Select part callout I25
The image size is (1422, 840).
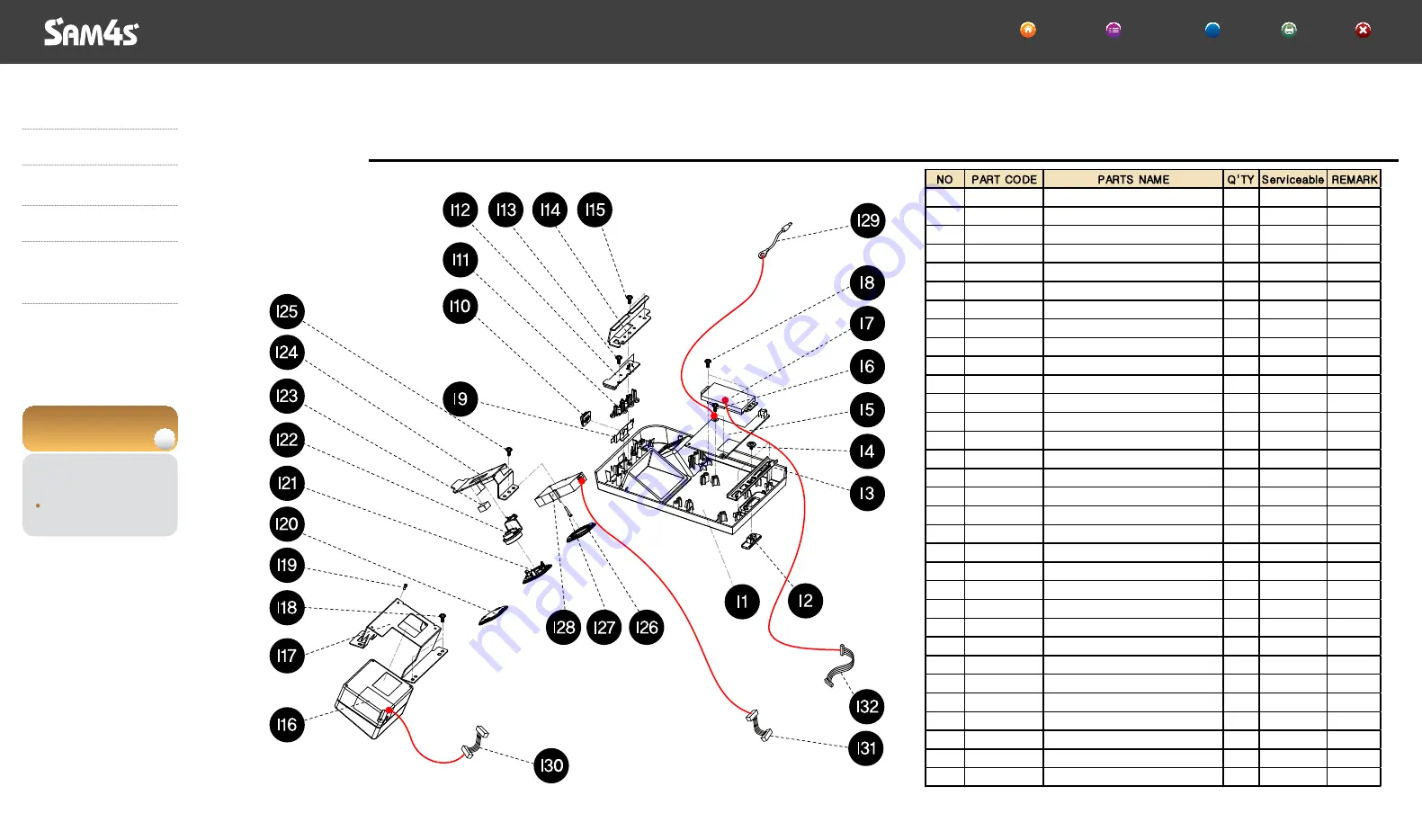point(287,312)
